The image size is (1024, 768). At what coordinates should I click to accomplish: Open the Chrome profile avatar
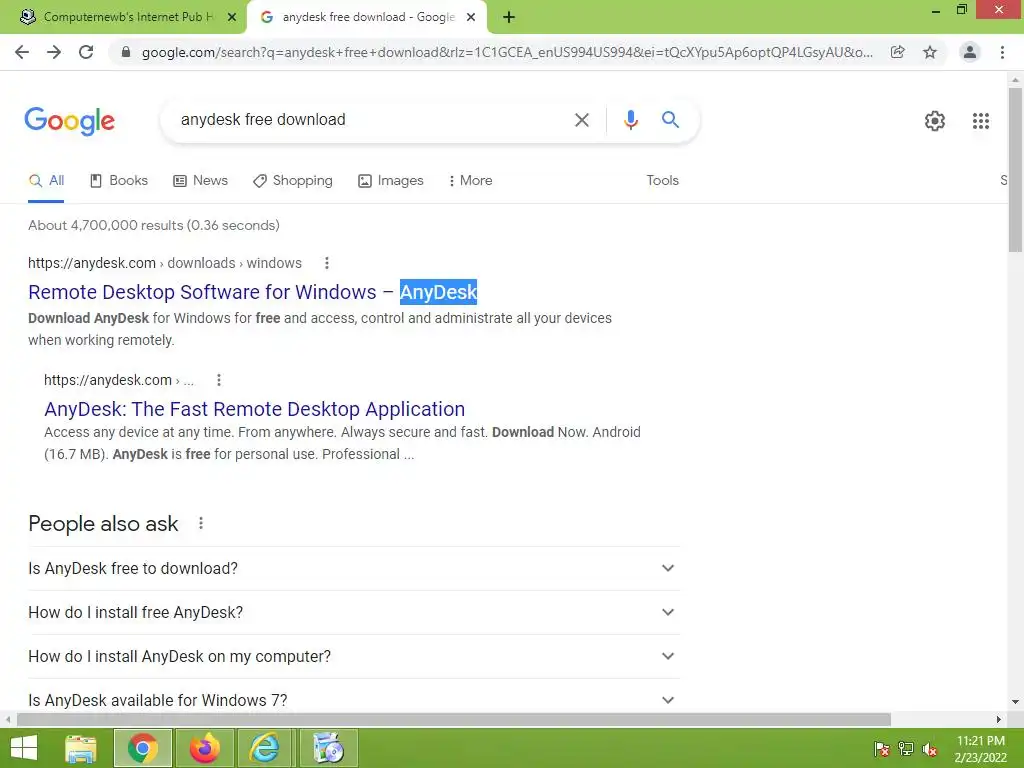coord(970,52)
